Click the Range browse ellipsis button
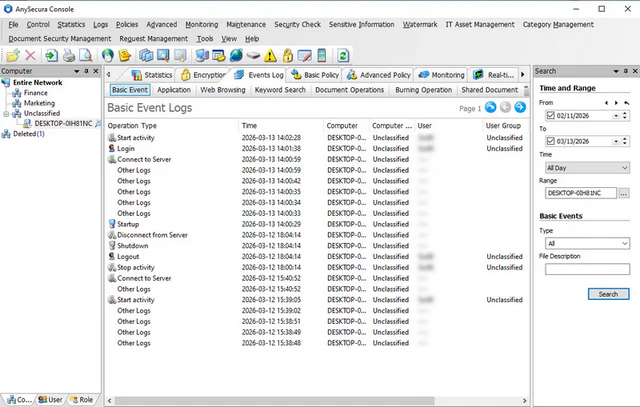The image size is (640, 407). (x=624, y=193)
